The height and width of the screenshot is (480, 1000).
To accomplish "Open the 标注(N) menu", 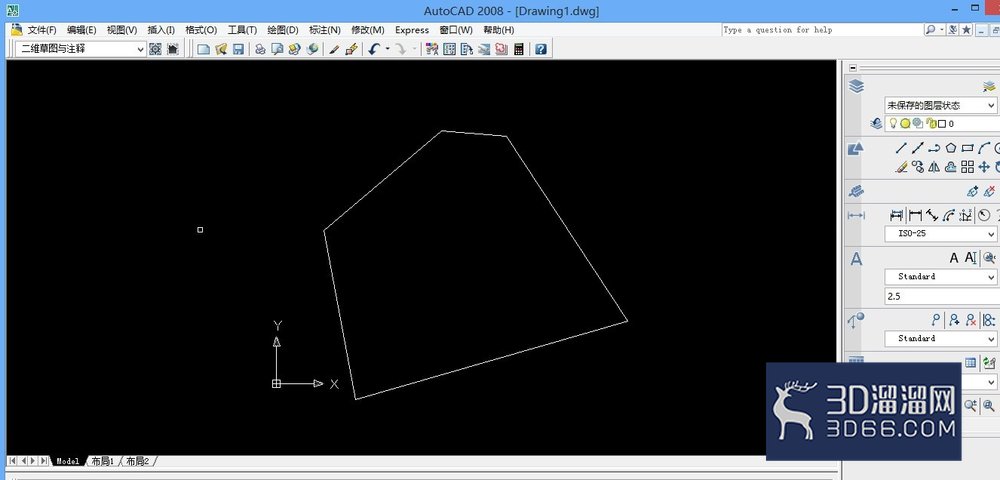I will [x=325, y=30].
